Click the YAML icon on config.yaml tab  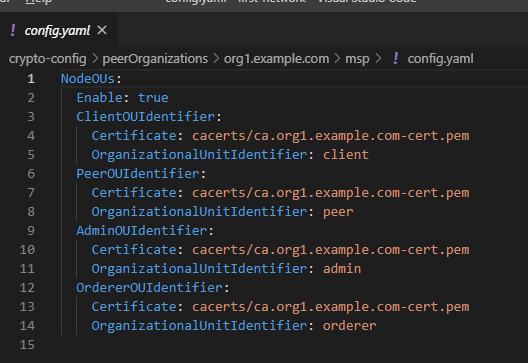click(13, 30)
